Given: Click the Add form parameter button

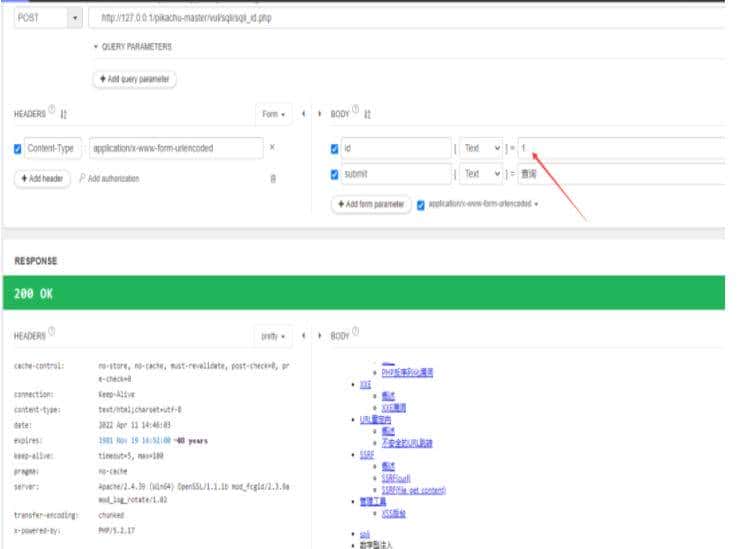Looking at the screenshot, I should click(371, 204).
